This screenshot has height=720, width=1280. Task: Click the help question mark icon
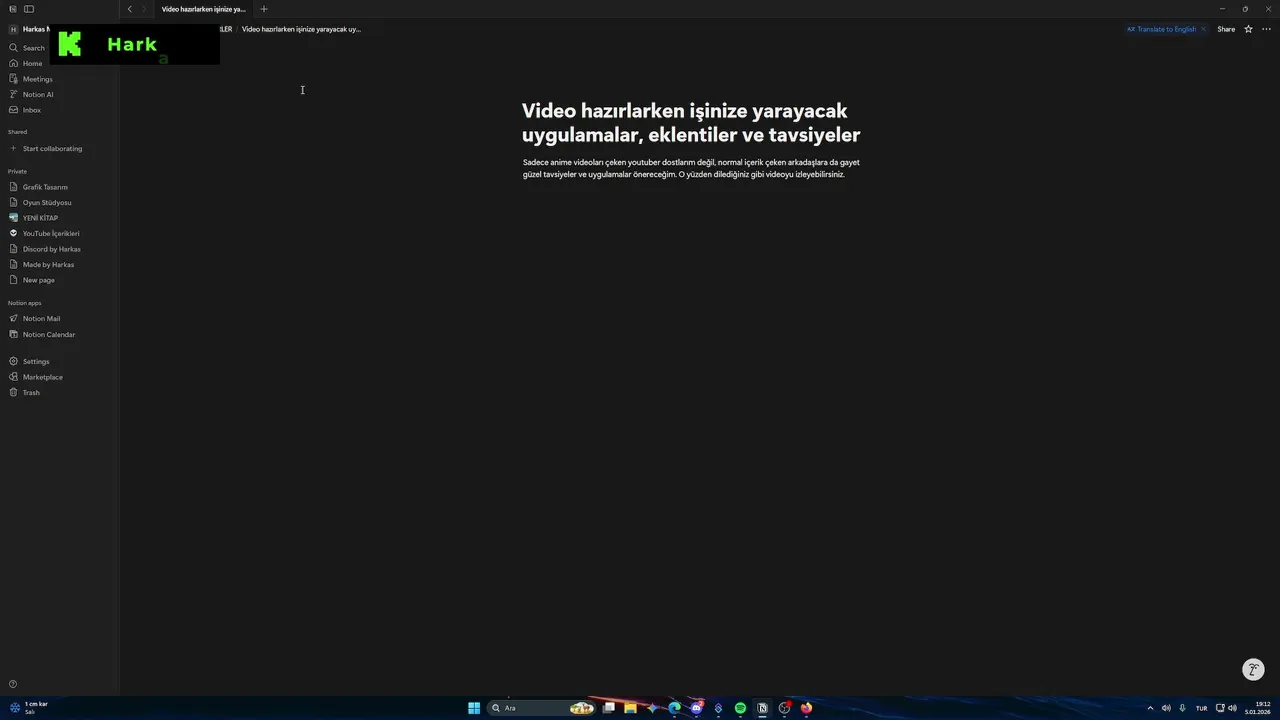tap(13, 684)
